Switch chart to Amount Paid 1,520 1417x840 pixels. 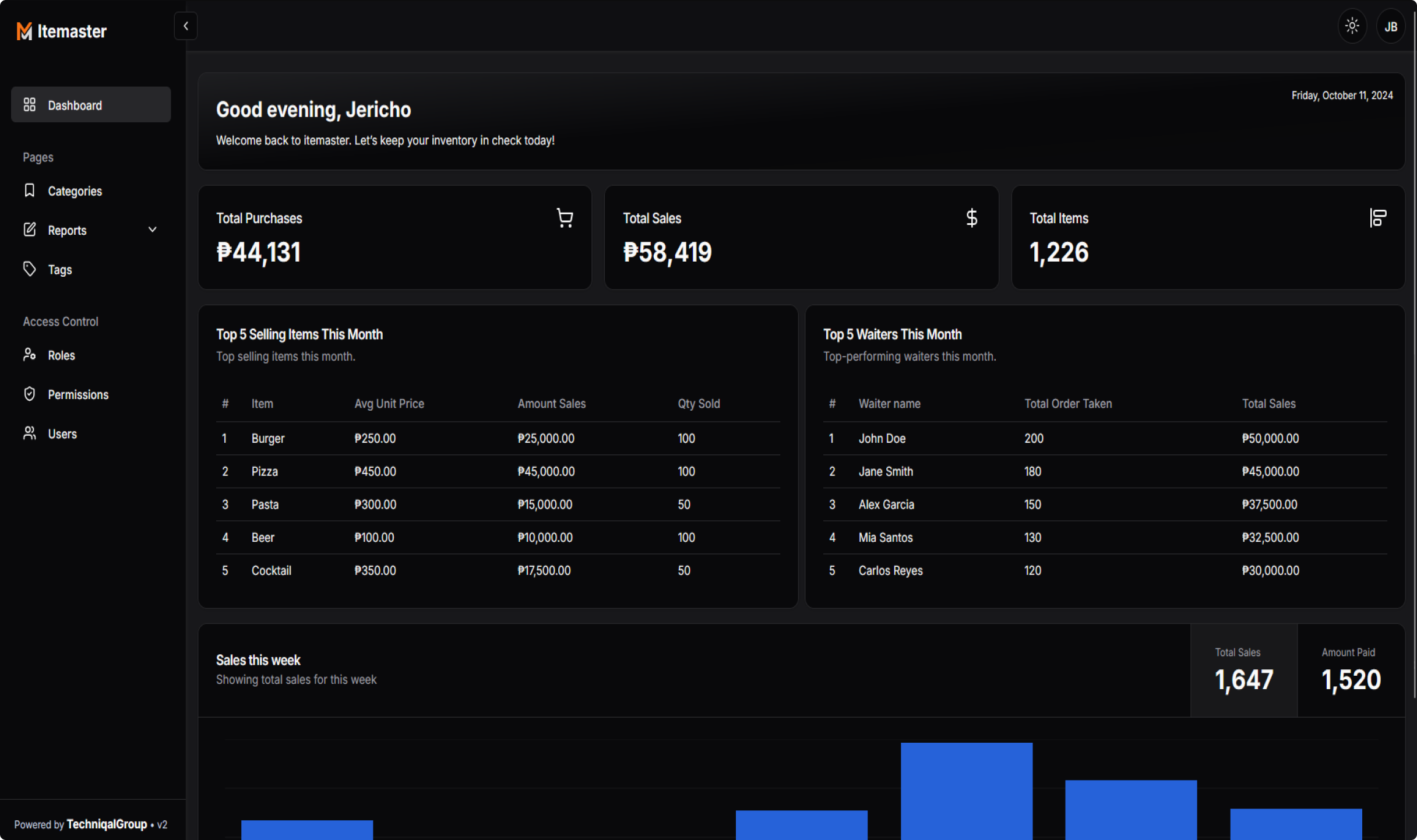tap(1351, 670)
